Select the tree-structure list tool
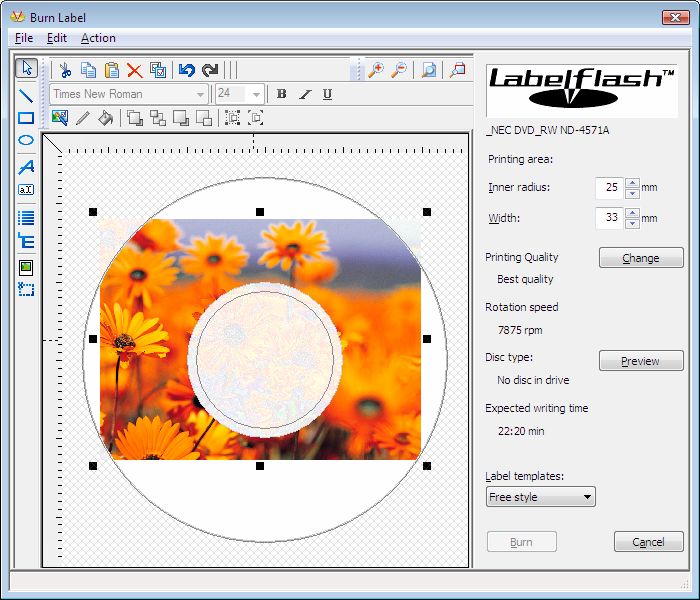700x600 pixels. coord(26,241)
